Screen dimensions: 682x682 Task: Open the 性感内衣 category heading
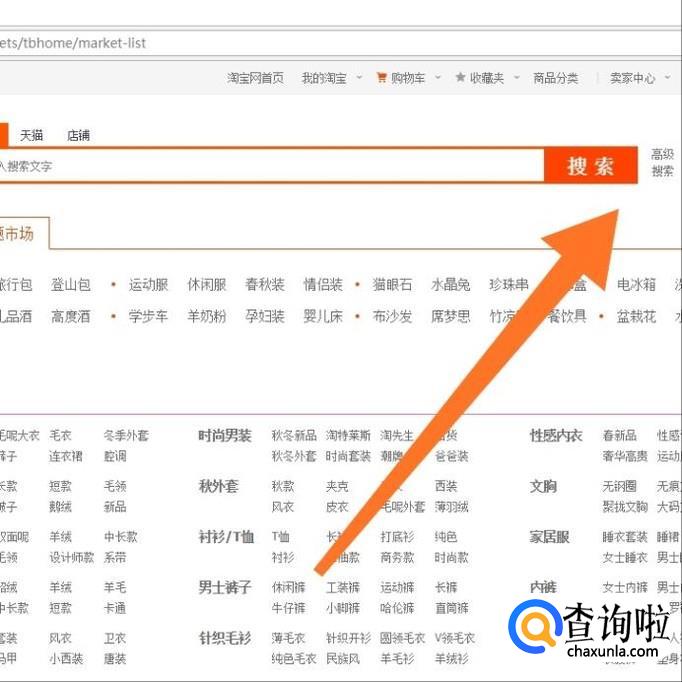click(x=556, y=435)
